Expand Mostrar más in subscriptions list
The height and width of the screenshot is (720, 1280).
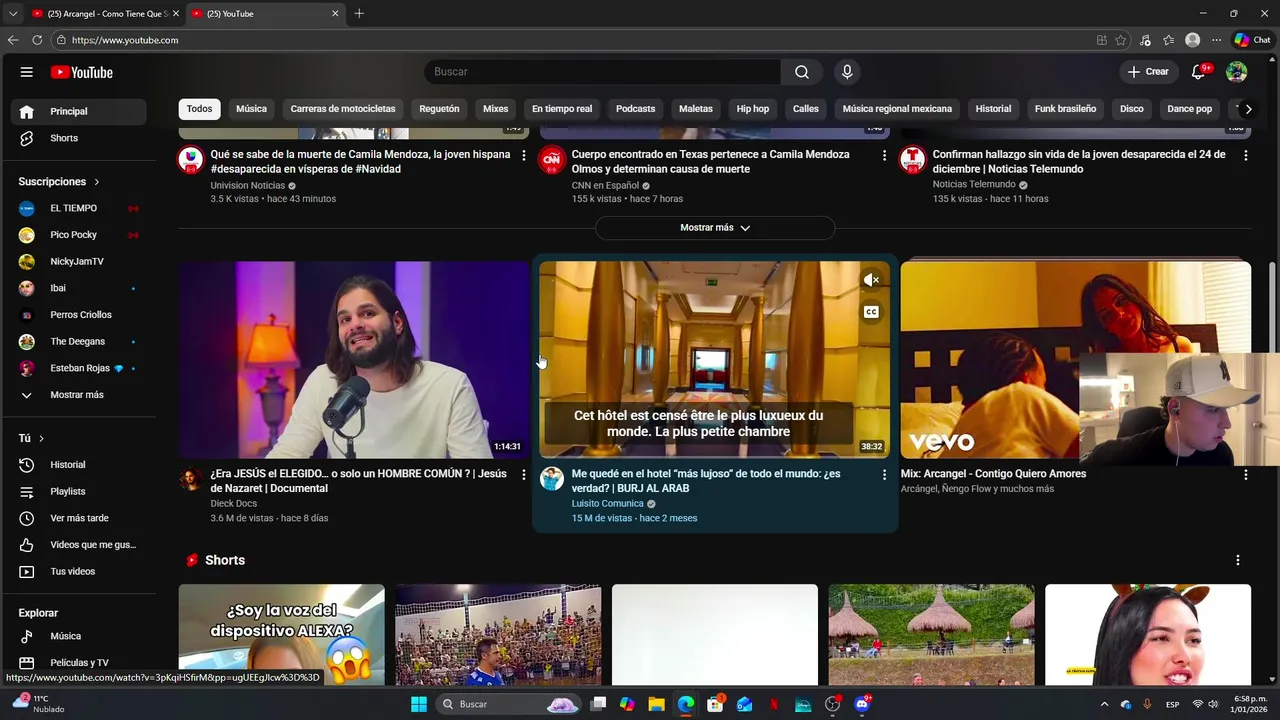78,395
